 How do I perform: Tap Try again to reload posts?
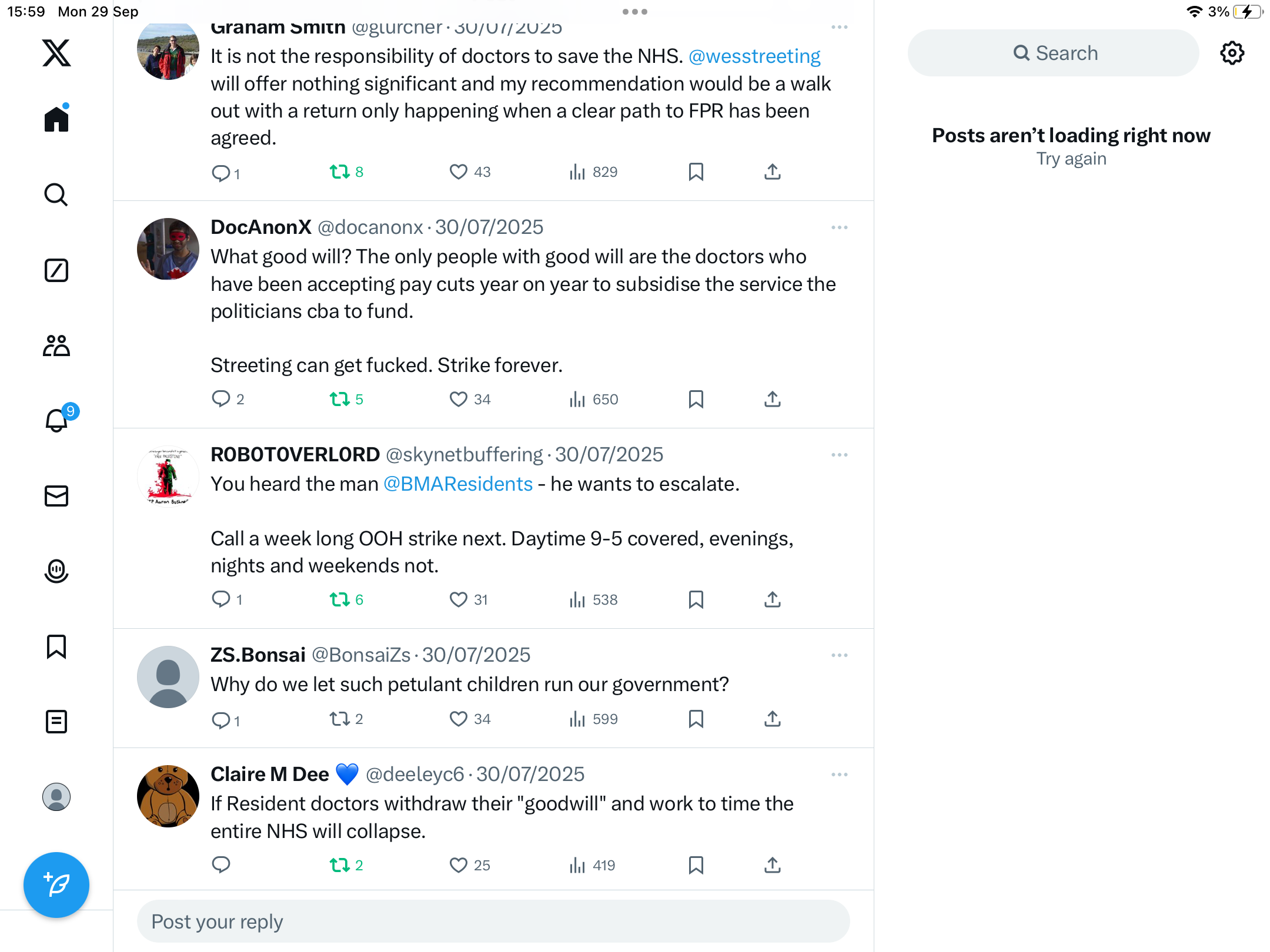pyautogui.click(x=1071, y=159)
